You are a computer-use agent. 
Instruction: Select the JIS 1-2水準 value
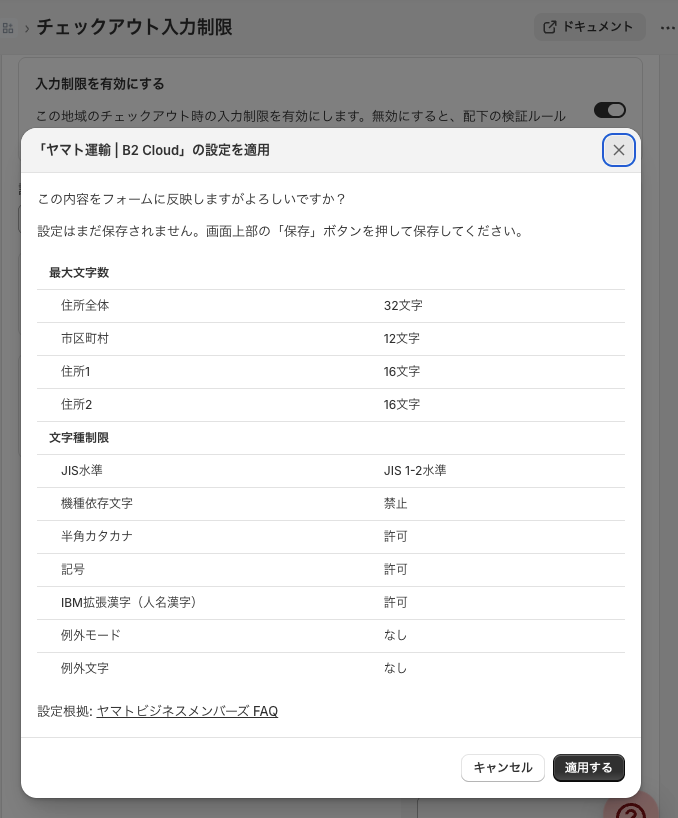pos(415,470)
